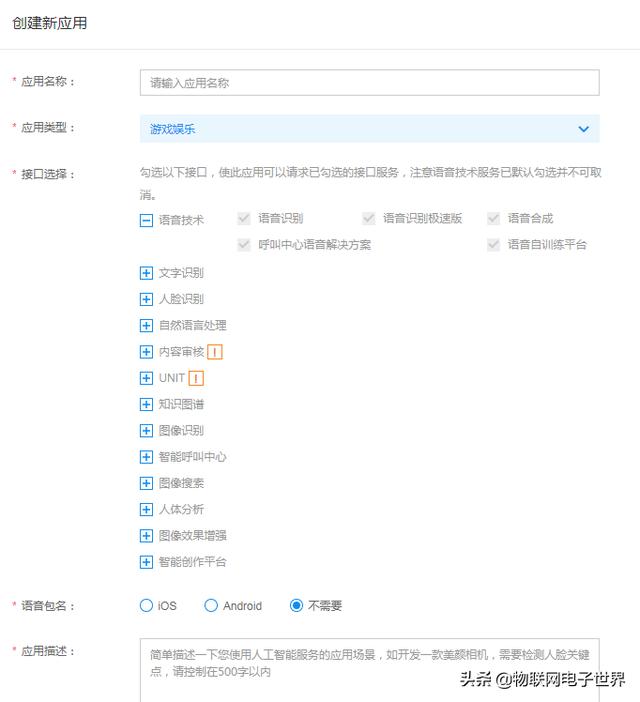Click the 应用名称 input field

[x=369, y=82]
